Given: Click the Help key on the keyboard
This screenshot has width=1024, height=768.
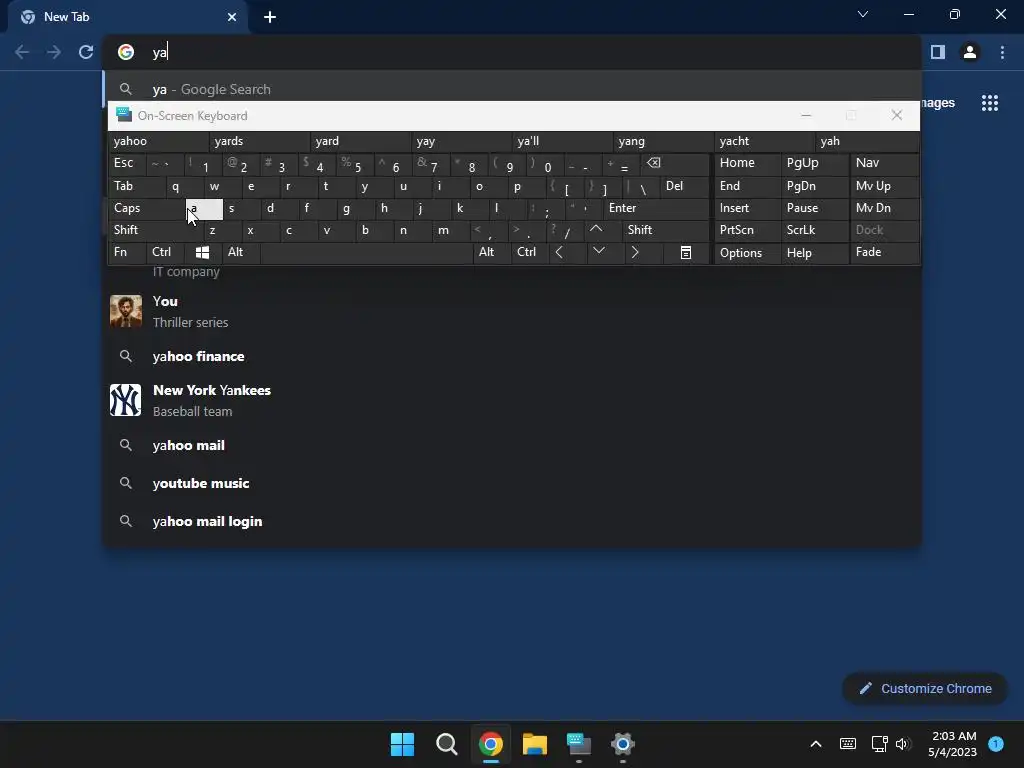Looking at the screenshot, I should point(814,252).
